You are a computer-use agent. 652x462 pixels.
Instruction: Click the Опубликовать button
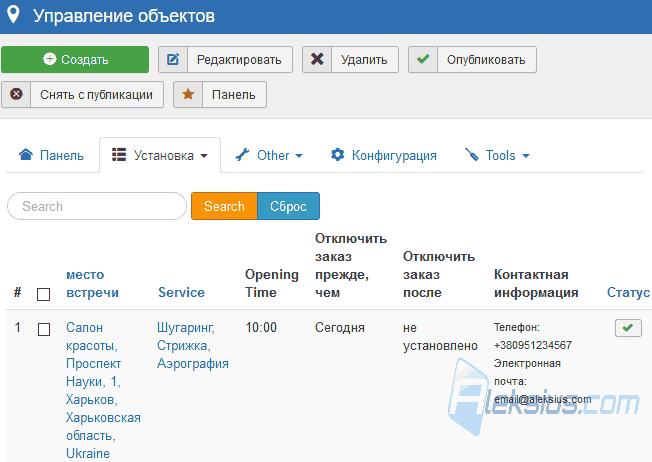click(472, 59)
